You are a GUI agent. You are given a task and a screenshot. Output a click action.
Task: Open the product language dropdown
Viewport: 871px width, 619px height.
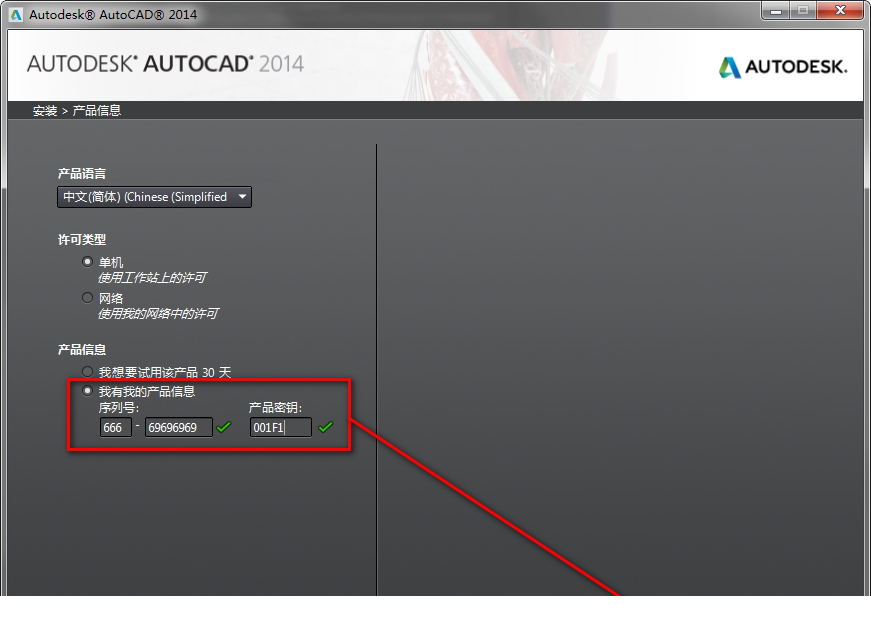154,197
